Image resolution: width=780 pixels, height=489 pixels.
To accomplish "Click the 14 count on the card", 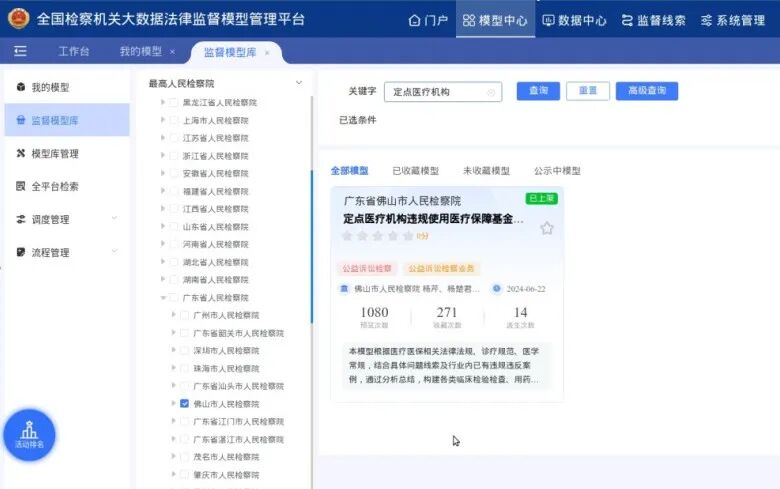I will tap(520, 312).
